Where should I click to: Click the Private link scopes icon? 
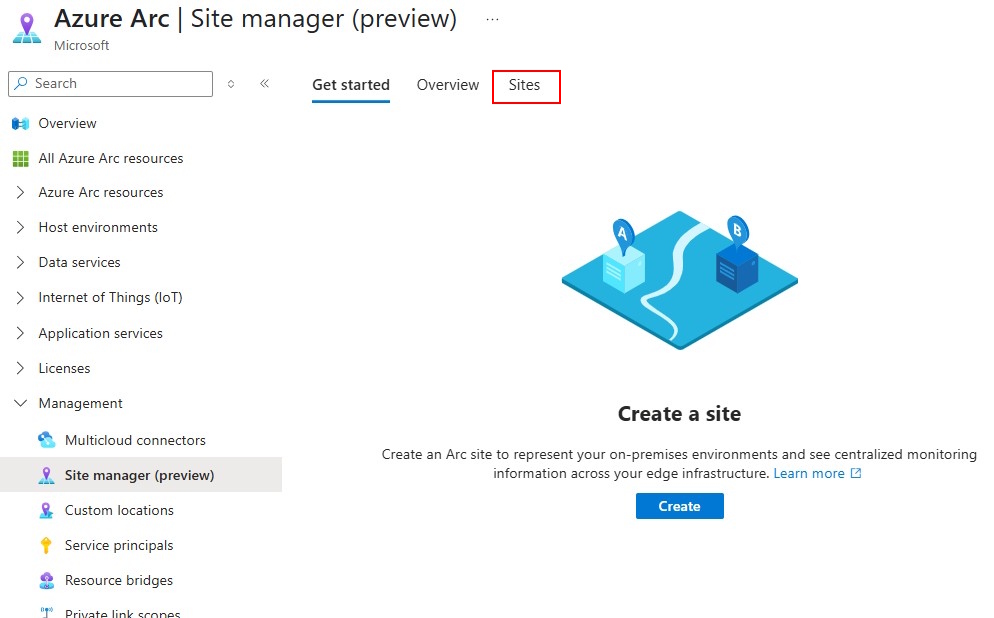click(x=46, y=612)
